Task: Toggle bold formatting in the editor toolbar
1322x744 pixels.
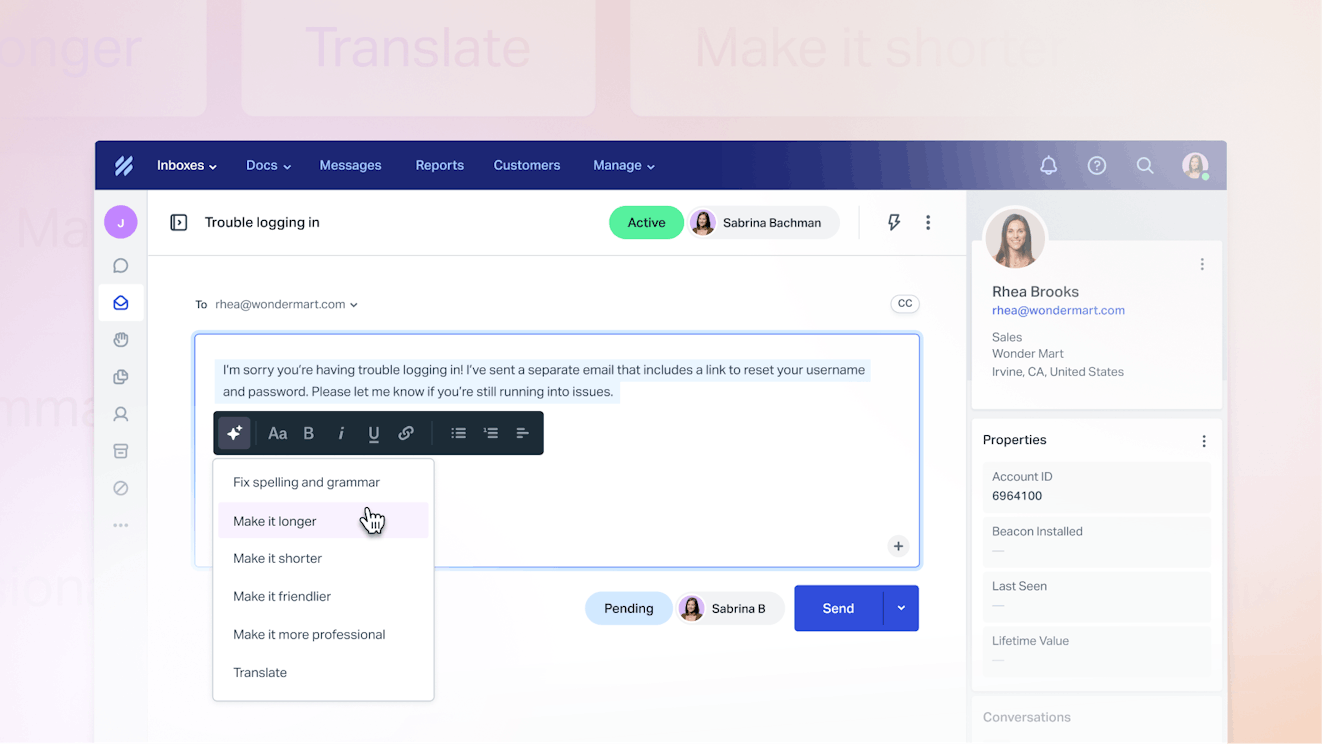Action: tap(309, 433)
